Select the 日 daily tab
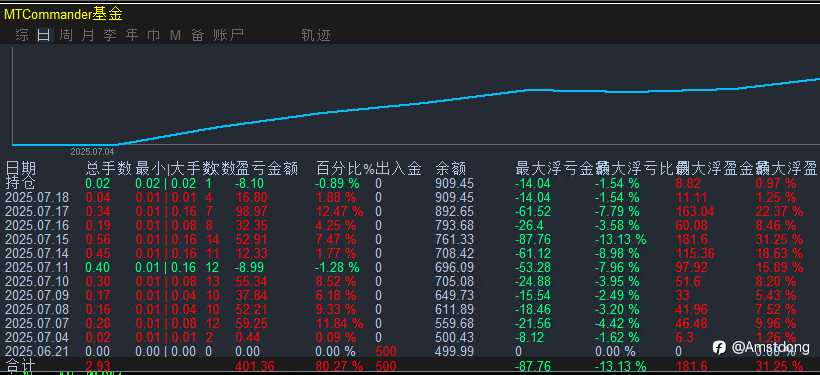820x375 pixels. tap(44, 35)
